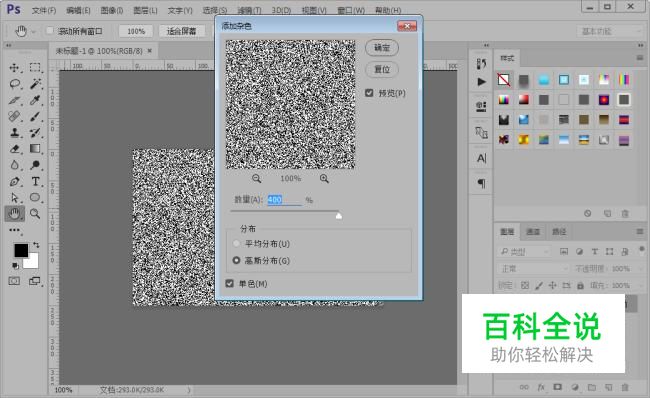Select the Eraser tool
This screenshot has width=650, height=398.
pyautogui.click(x=15, y=148)
